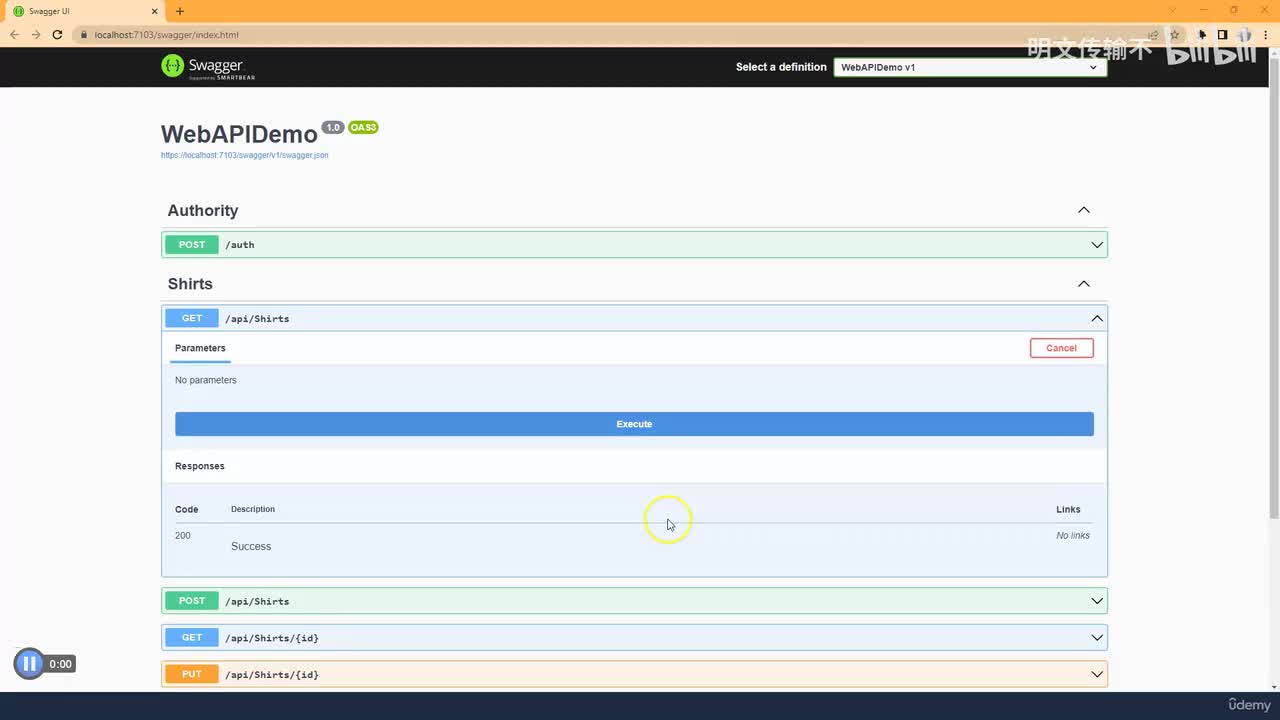The width and height of the screenshot is (1280, 720).
Task: Click the Links column header
Action: 1068,509
